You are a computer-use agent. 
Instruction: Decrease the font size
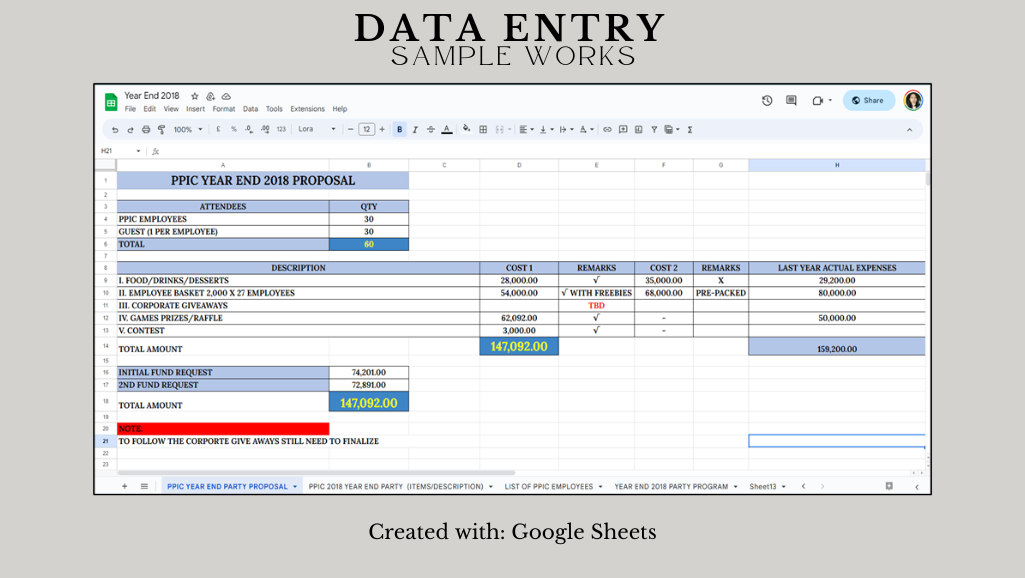(x=350, y=129)
